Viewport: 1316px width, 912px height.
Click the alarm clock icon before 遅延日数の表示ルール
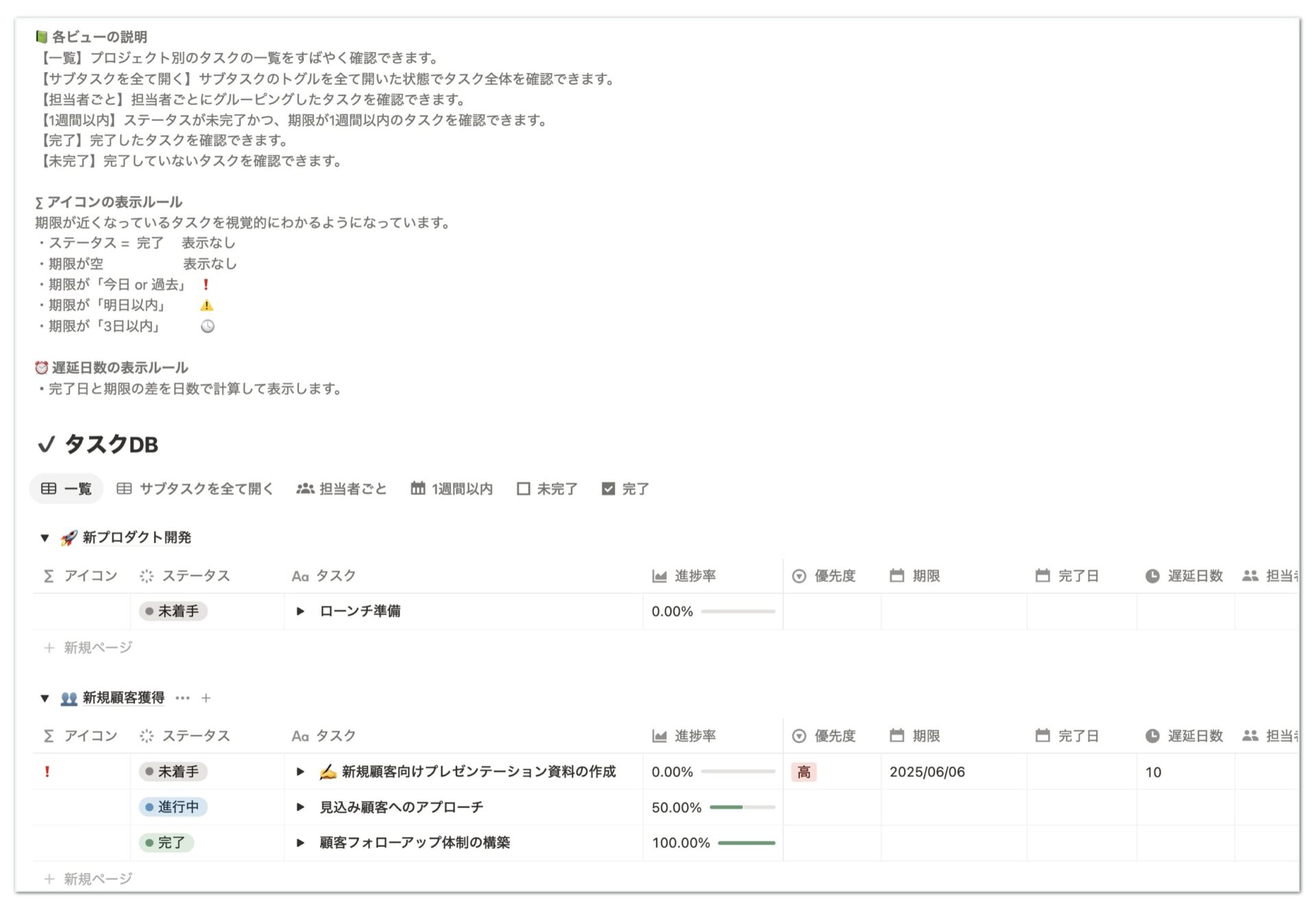click(41, 368)
